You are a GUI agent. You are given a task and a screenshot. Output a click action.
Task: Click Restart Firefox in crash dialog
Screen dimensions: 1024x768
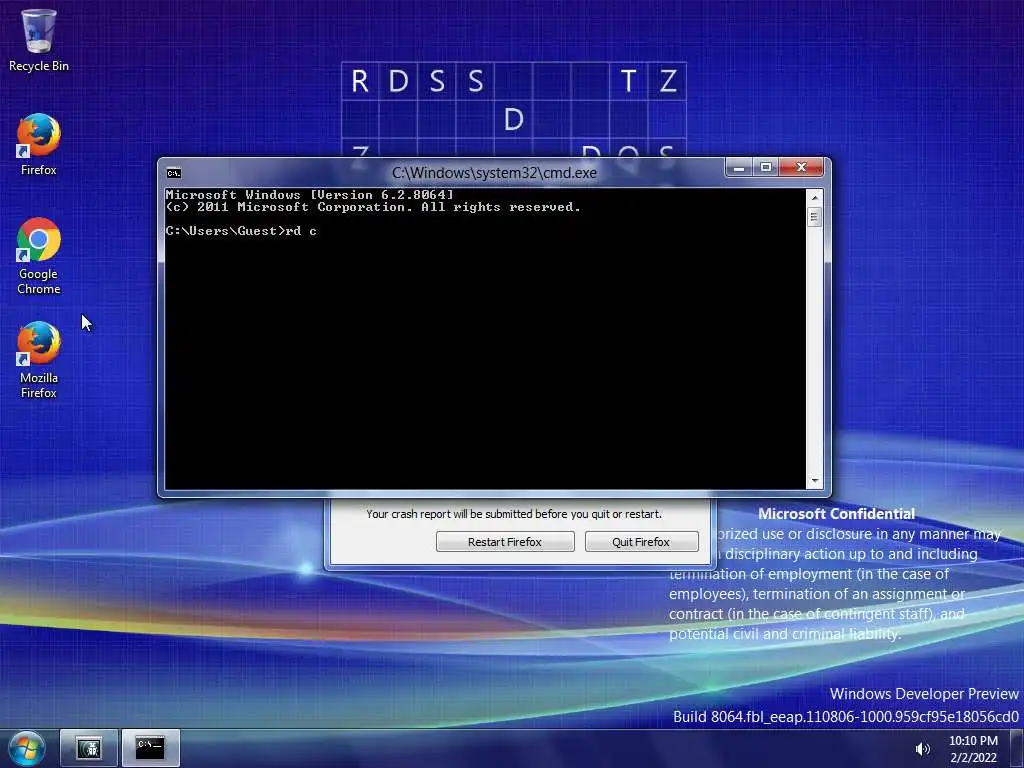(x=505, y=541)
